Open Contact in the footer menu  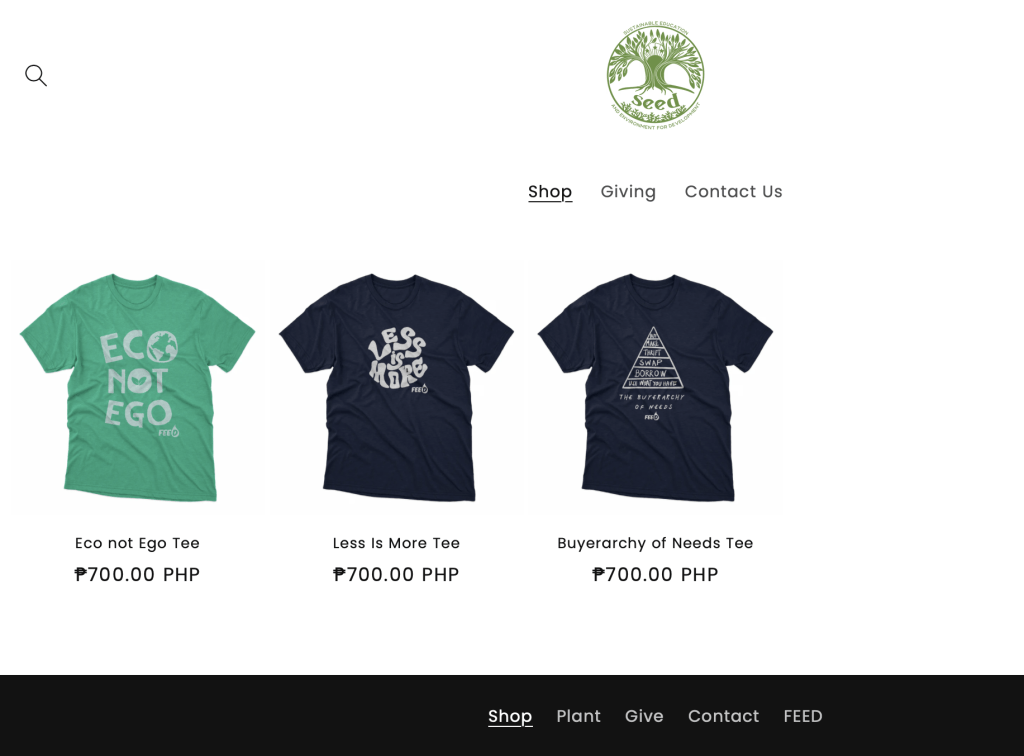724,716
